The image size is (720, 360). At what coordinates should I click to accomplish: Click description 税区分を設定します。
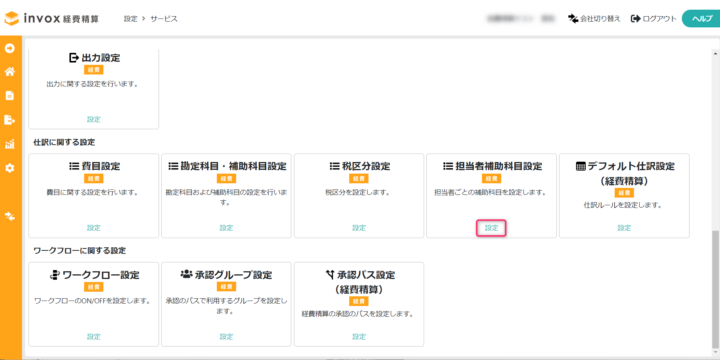pos(359,192)
